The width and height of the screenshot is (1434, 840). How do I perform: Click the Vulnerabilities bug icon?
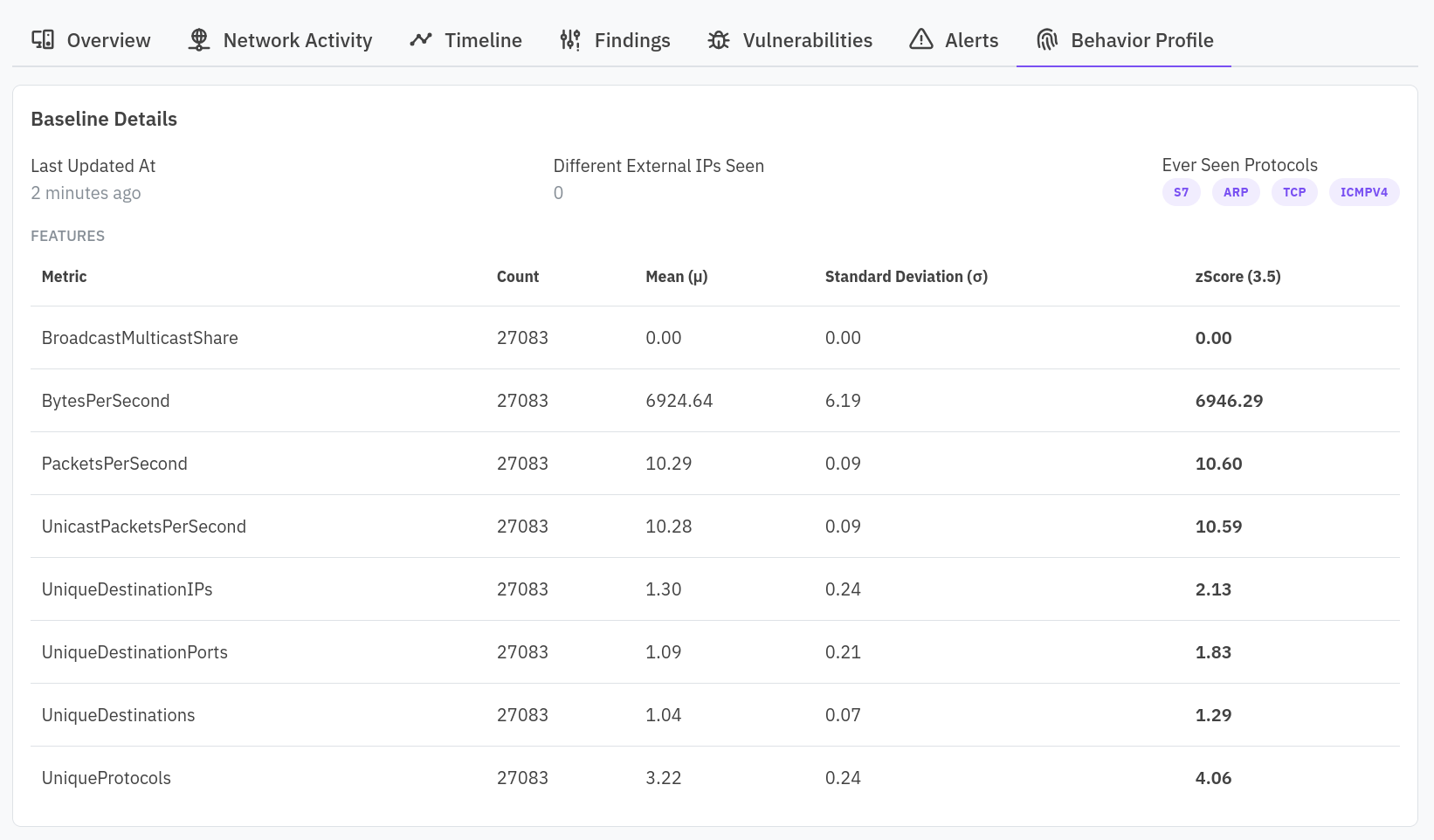[719, 40]
